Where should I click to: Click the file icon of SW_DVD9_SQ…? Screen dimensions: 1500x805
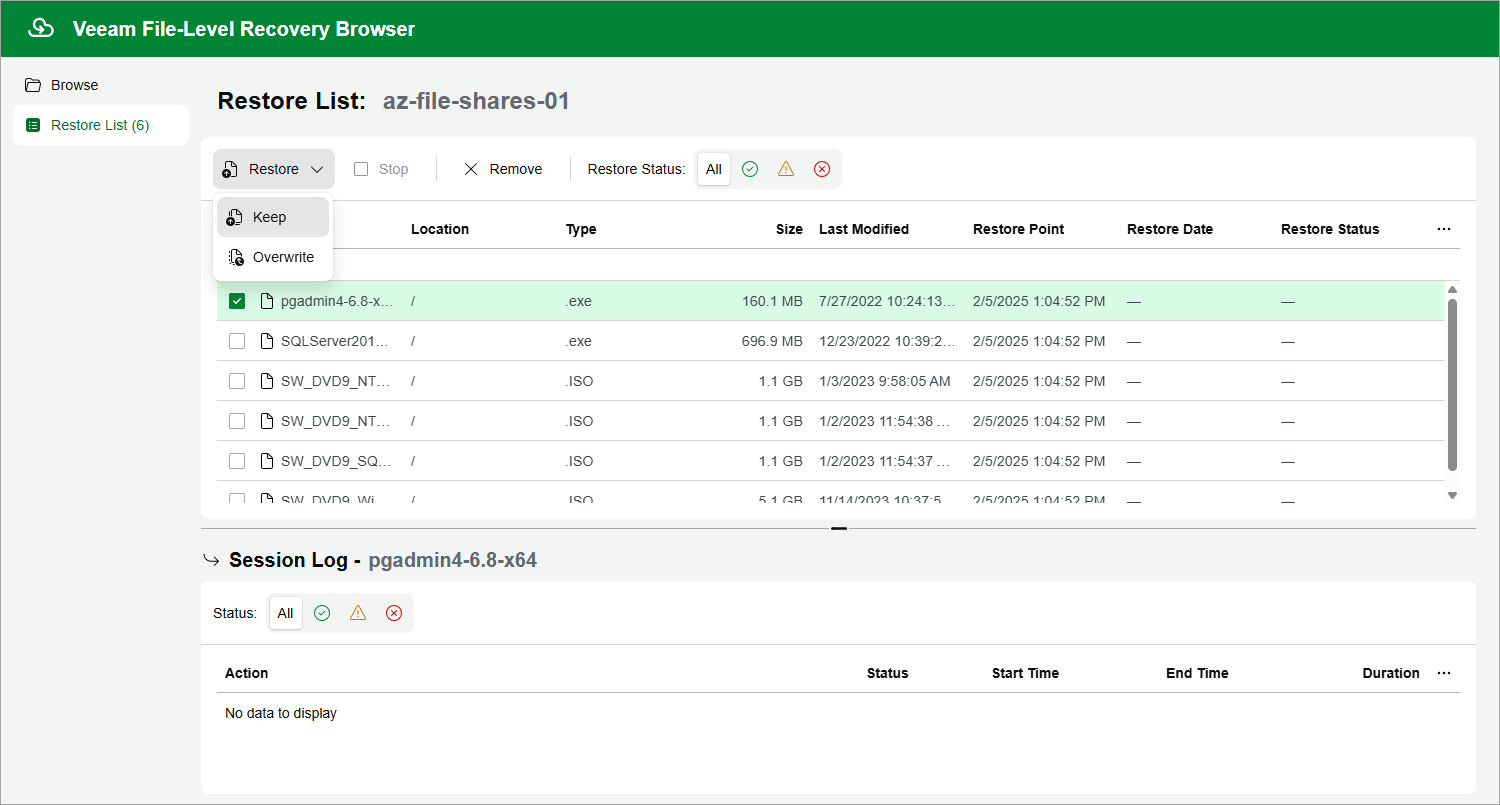[x=267, y=461]
